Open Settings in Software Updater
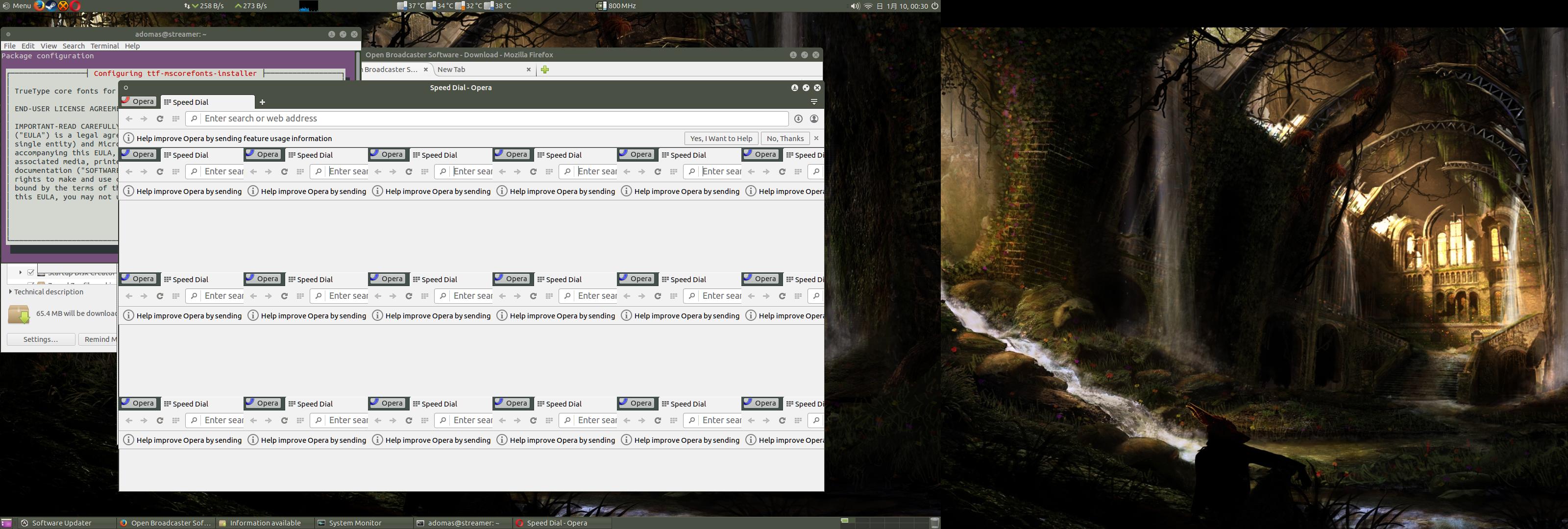The height and width of the screenshot is (529, 1568). click(41, 339)
